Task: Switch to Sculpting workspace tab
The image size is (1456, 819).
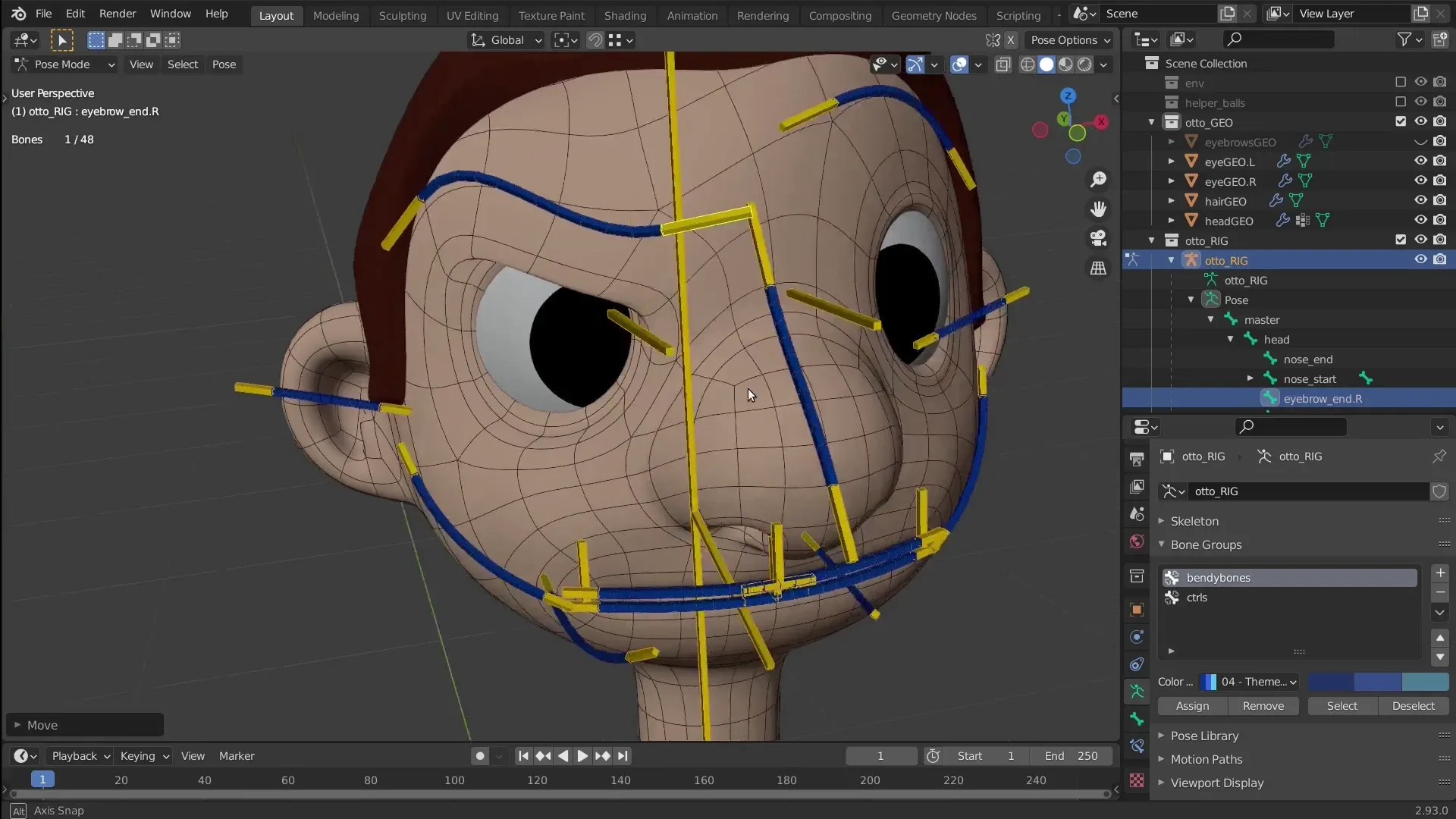Action: coord(402,15)
